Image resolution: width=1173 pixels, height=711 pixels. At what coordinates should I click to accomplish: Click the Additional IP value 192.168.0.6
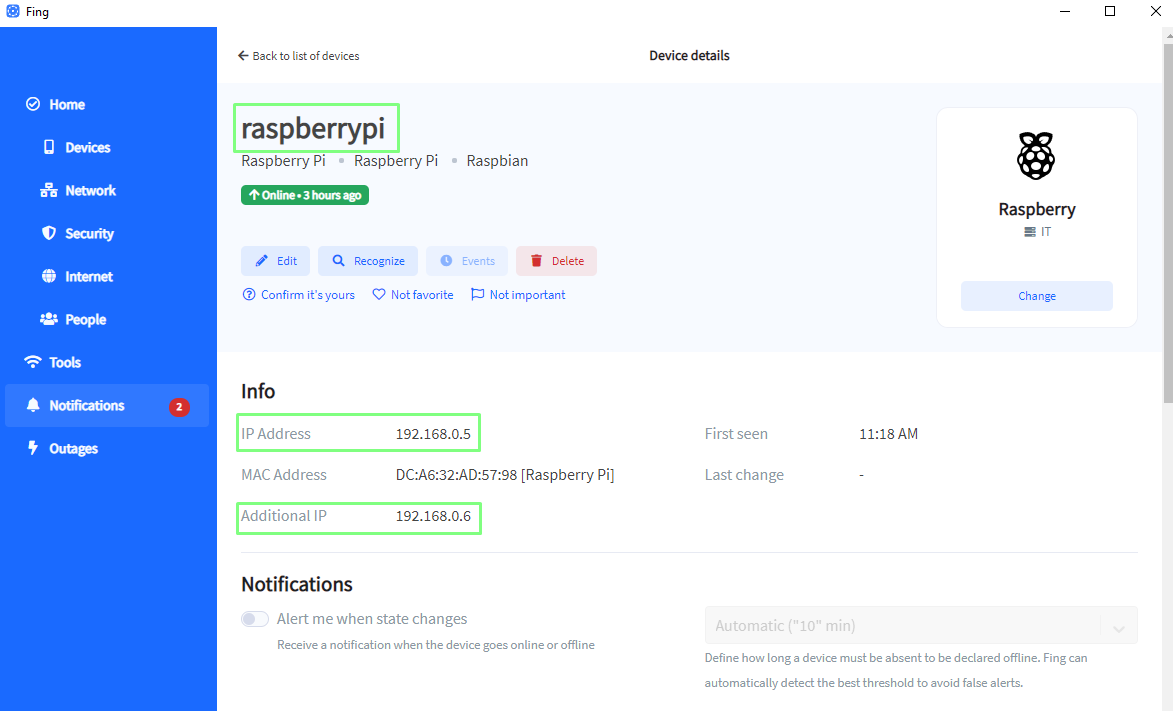(433, 516)
